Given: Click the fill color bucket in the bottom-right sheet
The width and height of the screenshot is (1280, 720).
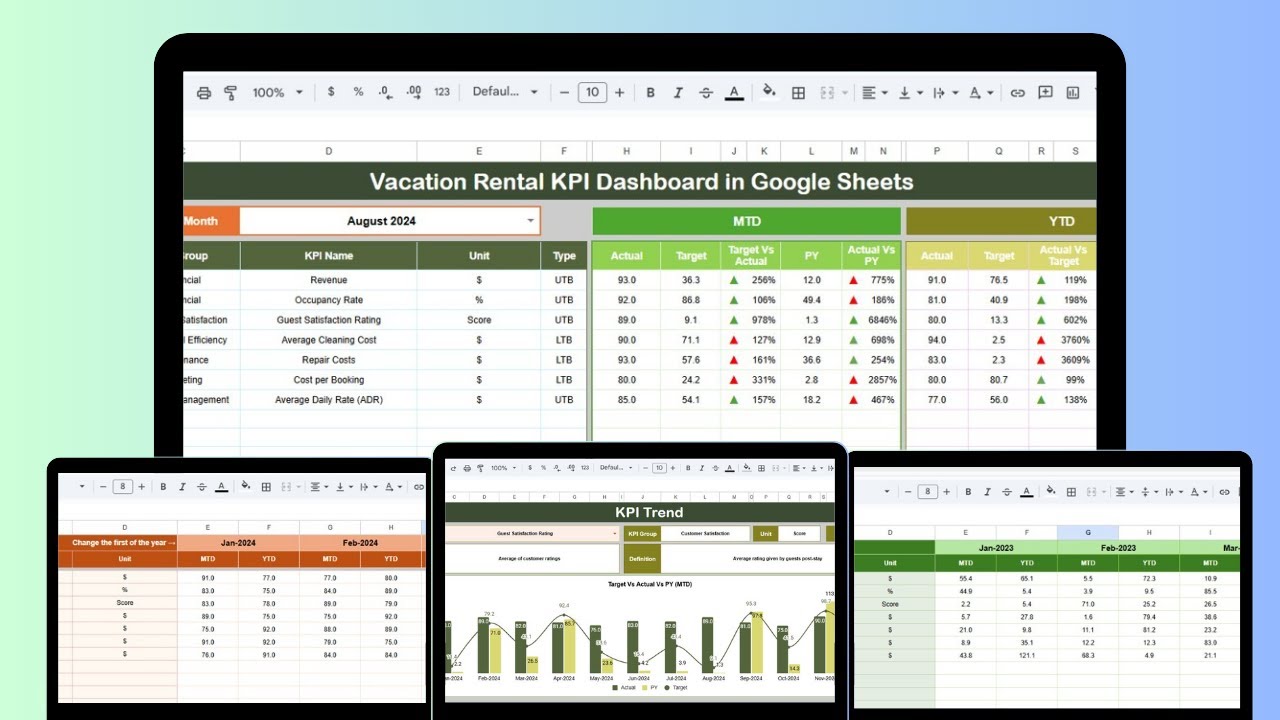Looking at the screenshot, I should coord(1051,491).
